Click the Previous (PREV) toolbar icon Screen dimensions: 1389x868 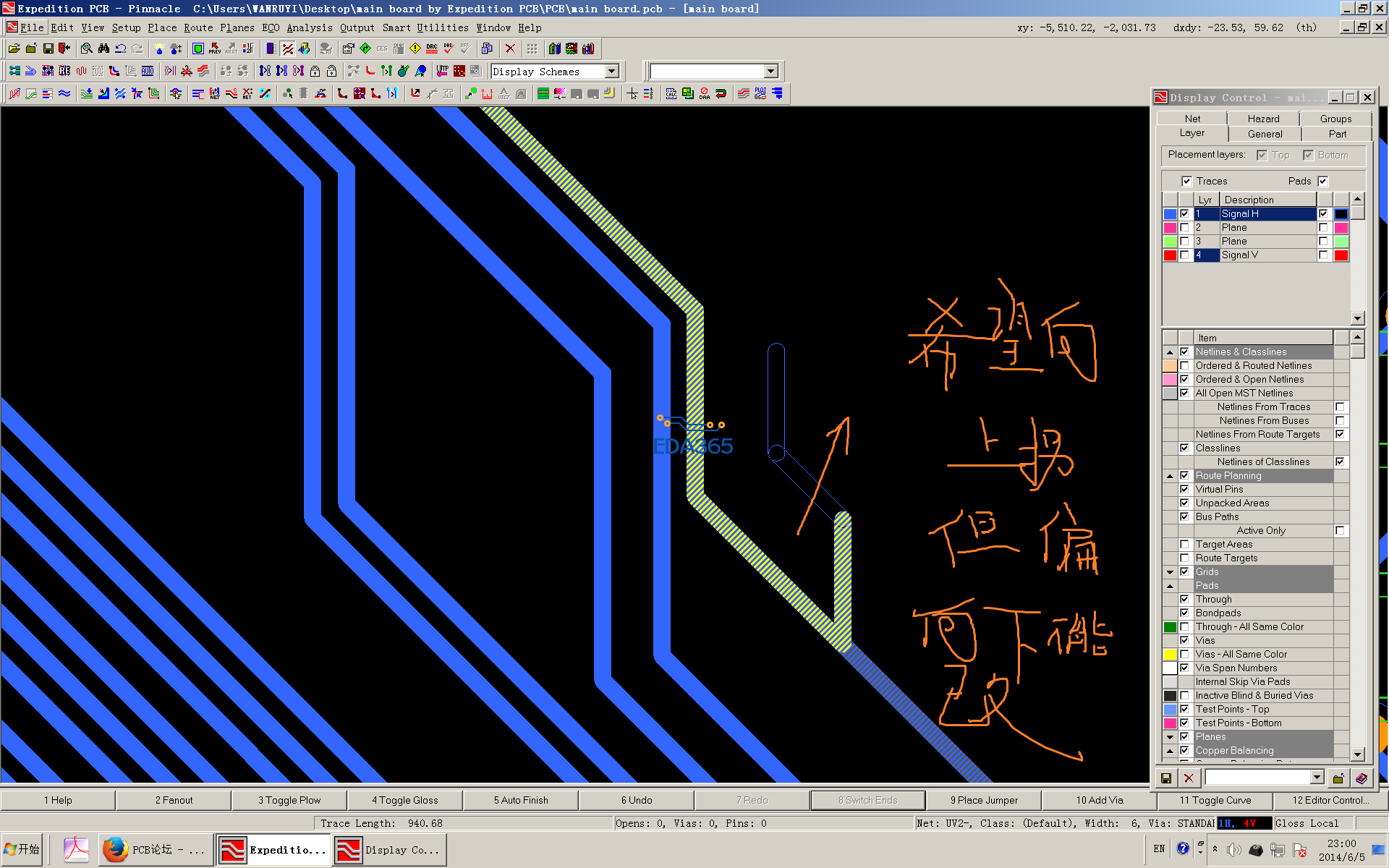pos(215,48)
